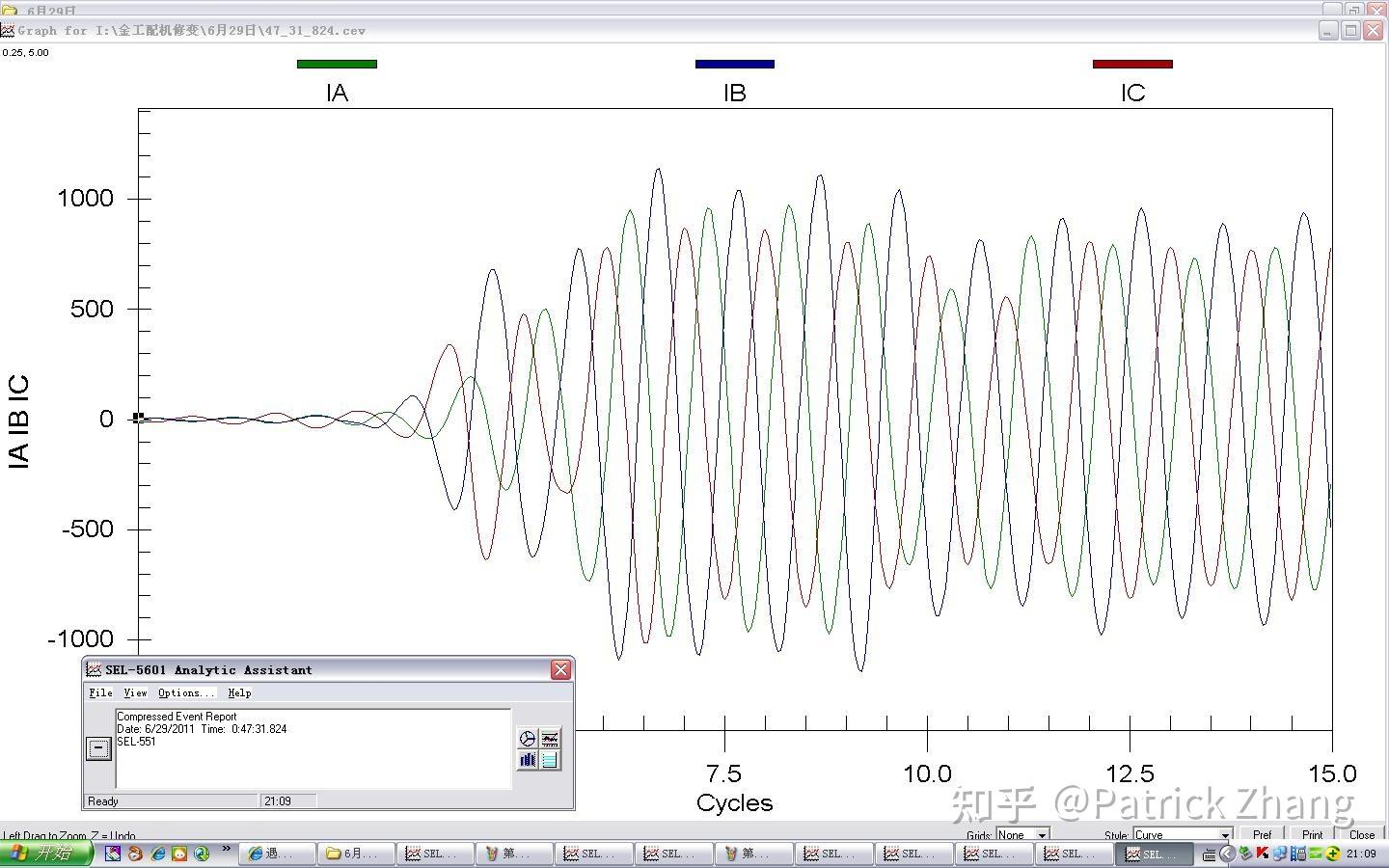1389x868 pixels.
Task: Collapse the Analytic Assistant with minus button
Action: [x=98, y=747]
